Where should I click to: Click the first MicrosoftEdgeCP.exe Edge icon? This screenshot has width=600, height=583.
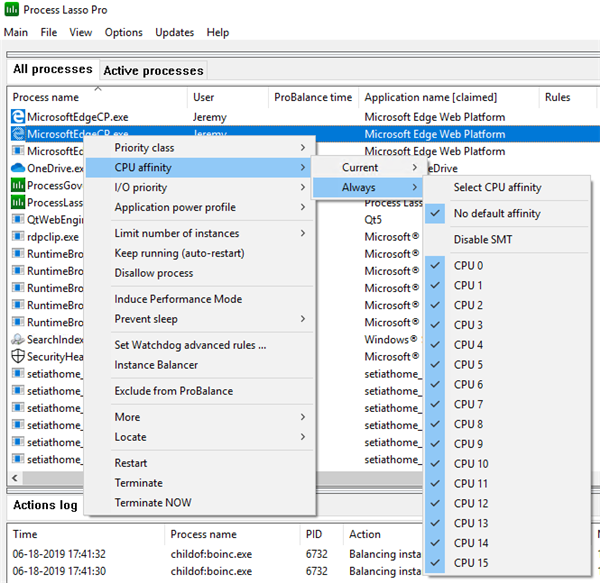(18, 117)
